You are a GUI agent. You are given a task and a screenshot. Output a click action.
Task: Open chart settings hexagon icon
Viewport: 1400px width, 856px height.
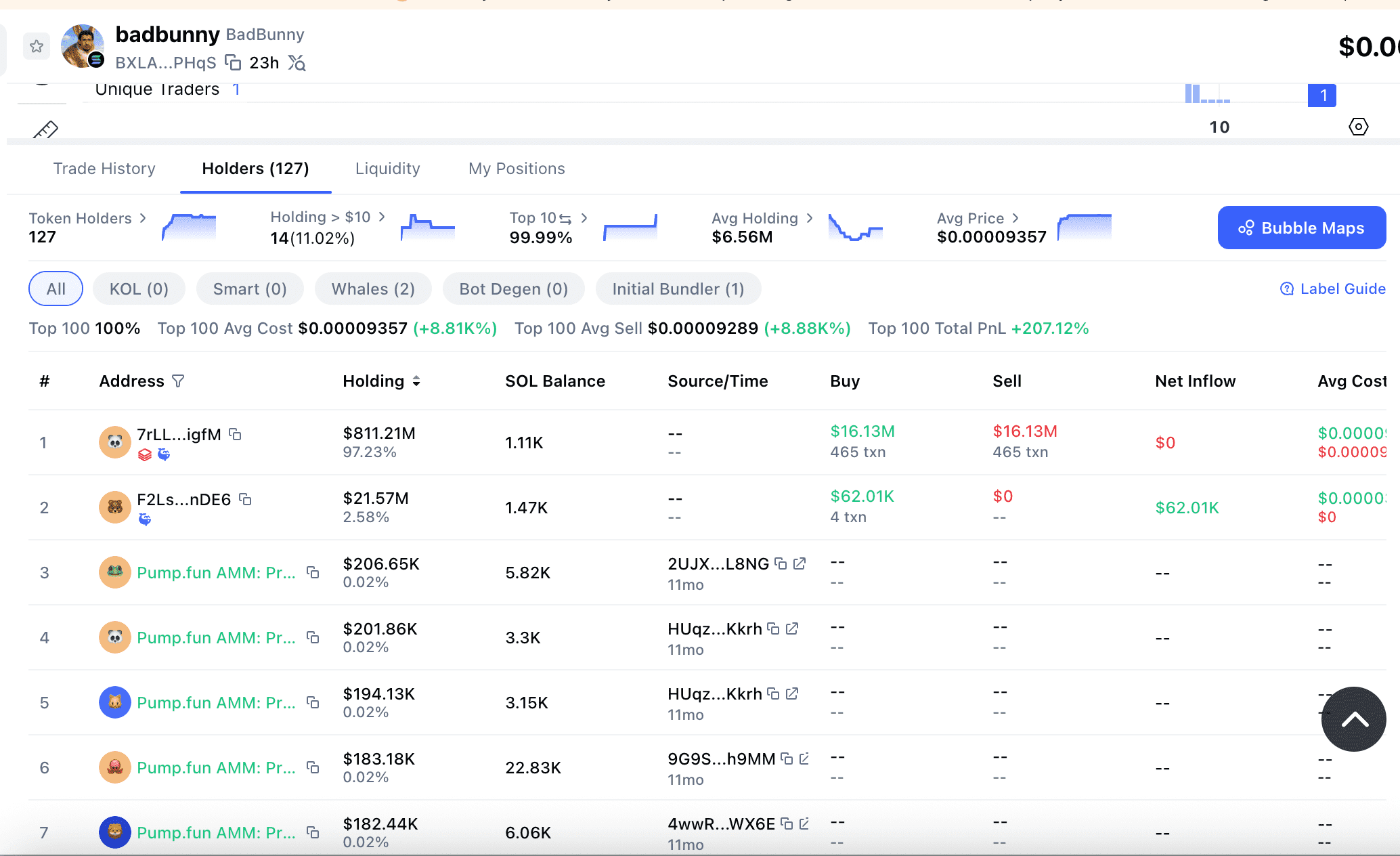[1358, 127]
